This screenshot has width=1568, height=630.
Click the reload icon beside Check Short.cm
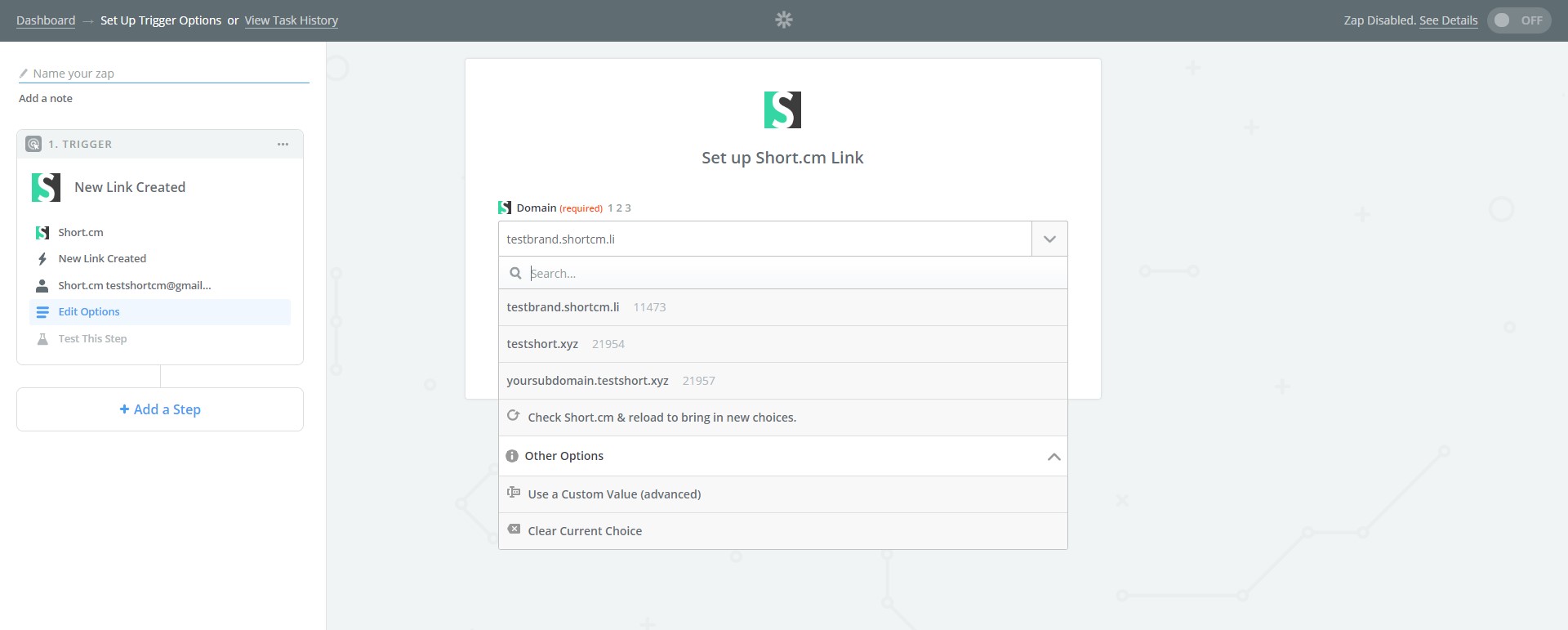pos(513,416)
